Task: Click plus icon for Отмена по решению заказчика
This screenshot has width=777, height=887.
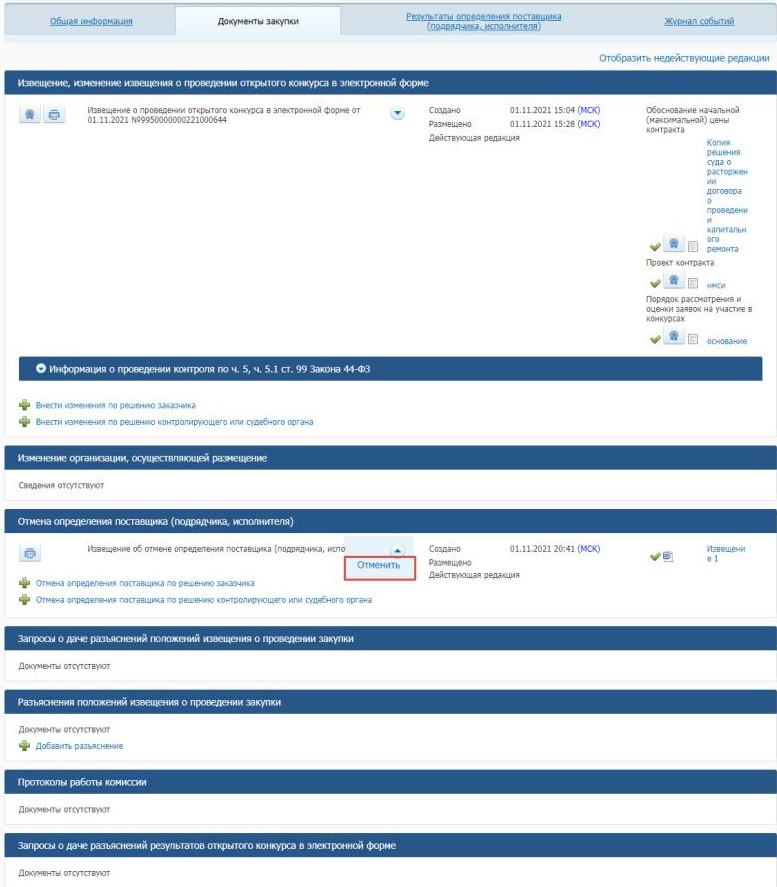Action: (x=24, y=583)
